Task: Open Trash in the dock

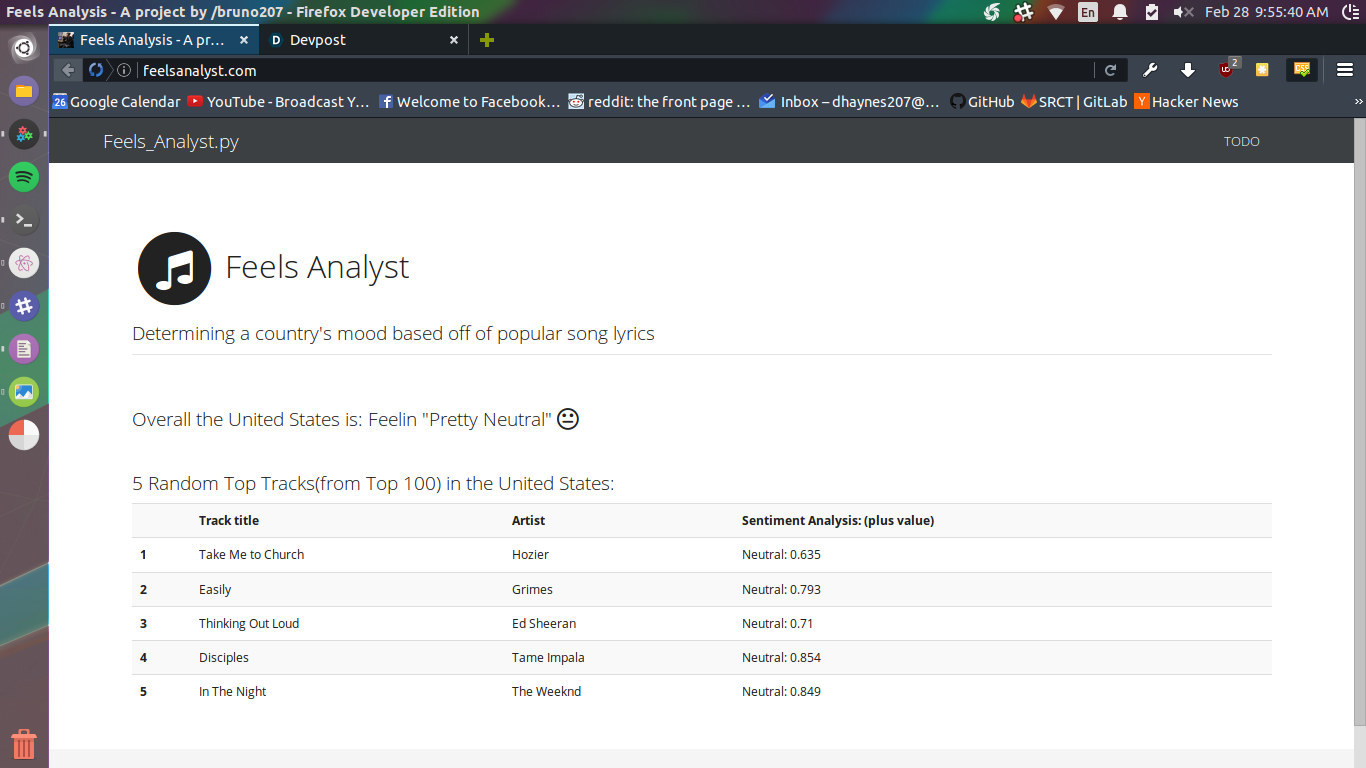Action: (24, 744)
